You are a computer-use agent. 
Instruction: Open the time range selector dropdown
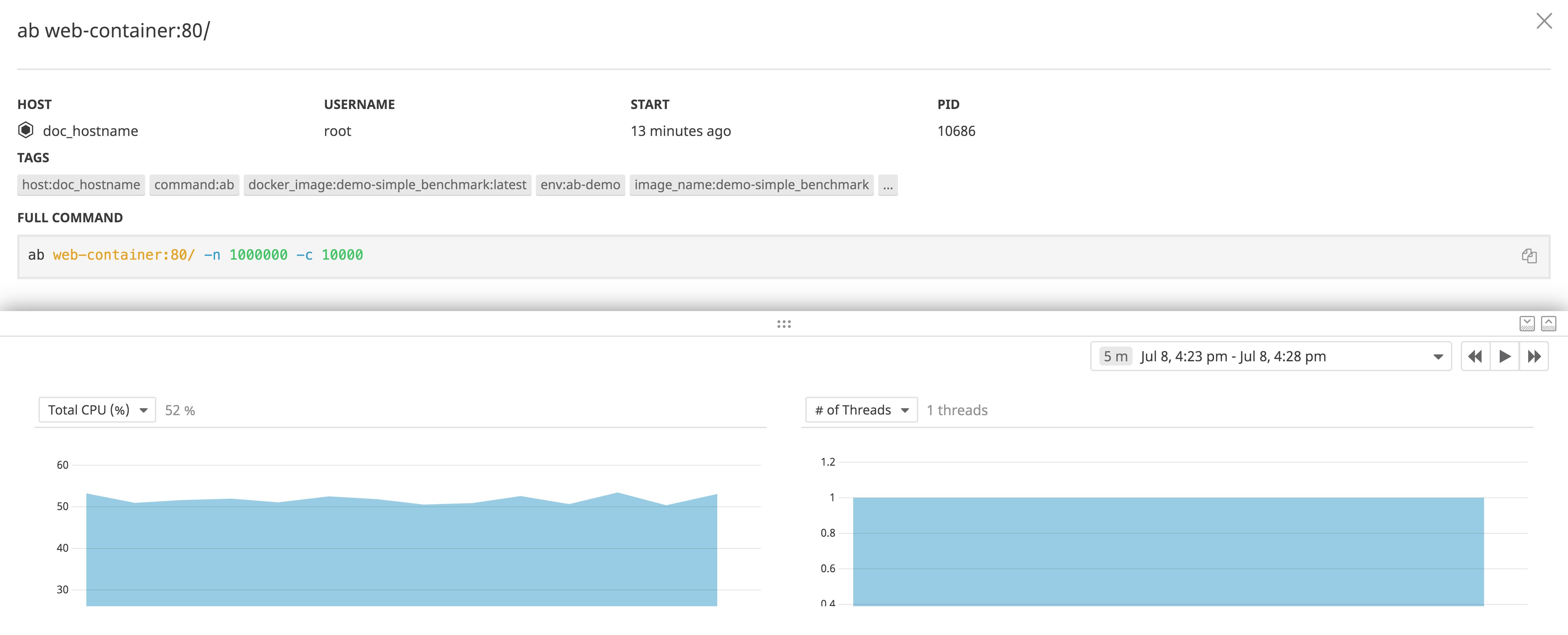(1270, 356)
